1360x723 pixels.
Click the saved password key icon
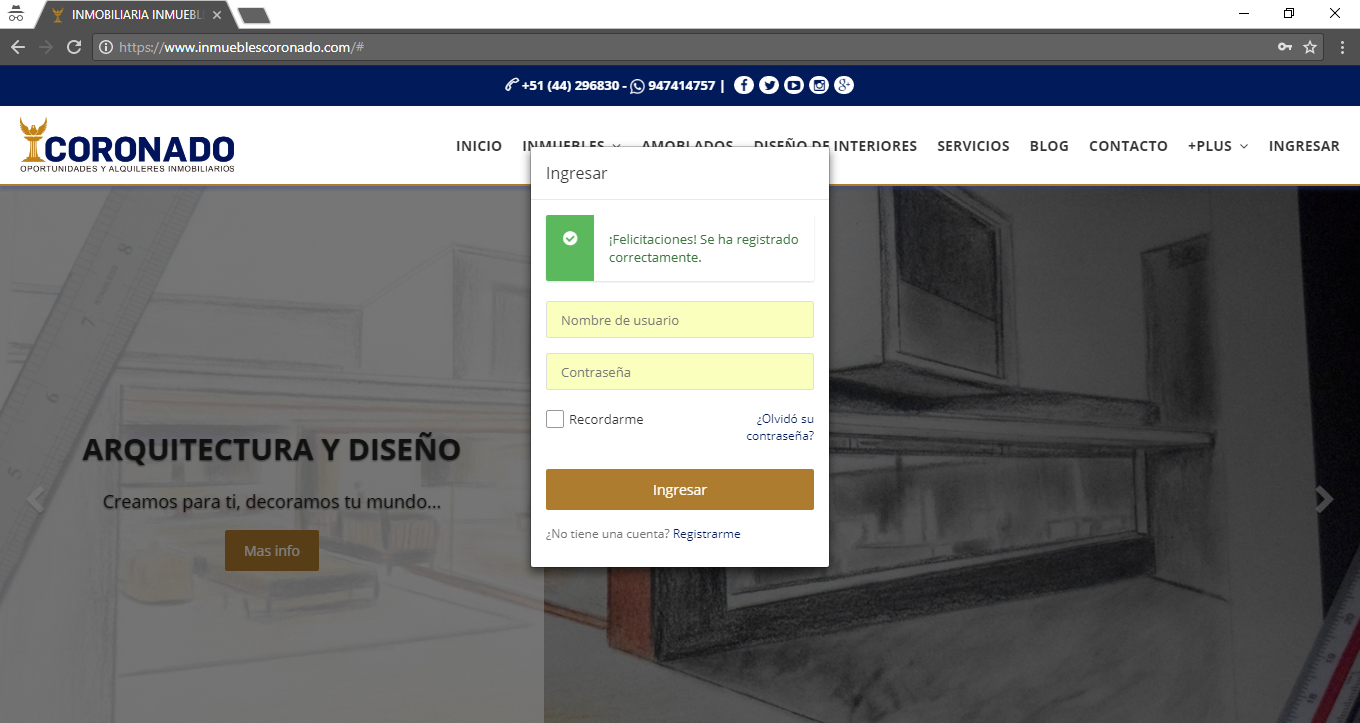click(1285, 47)
